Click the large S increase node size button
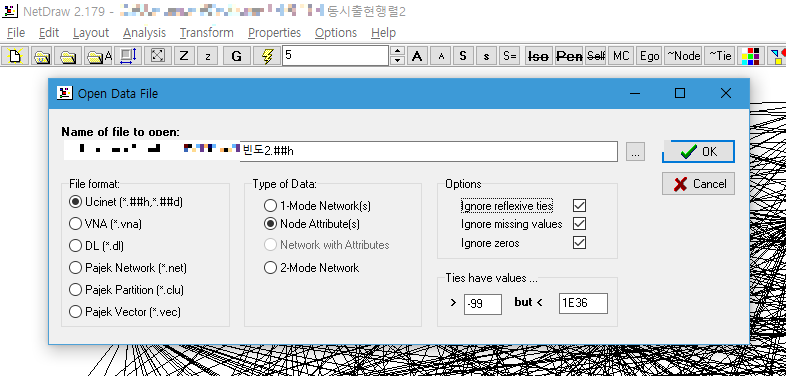Screen dimensions: 786x376 point(463,56)
